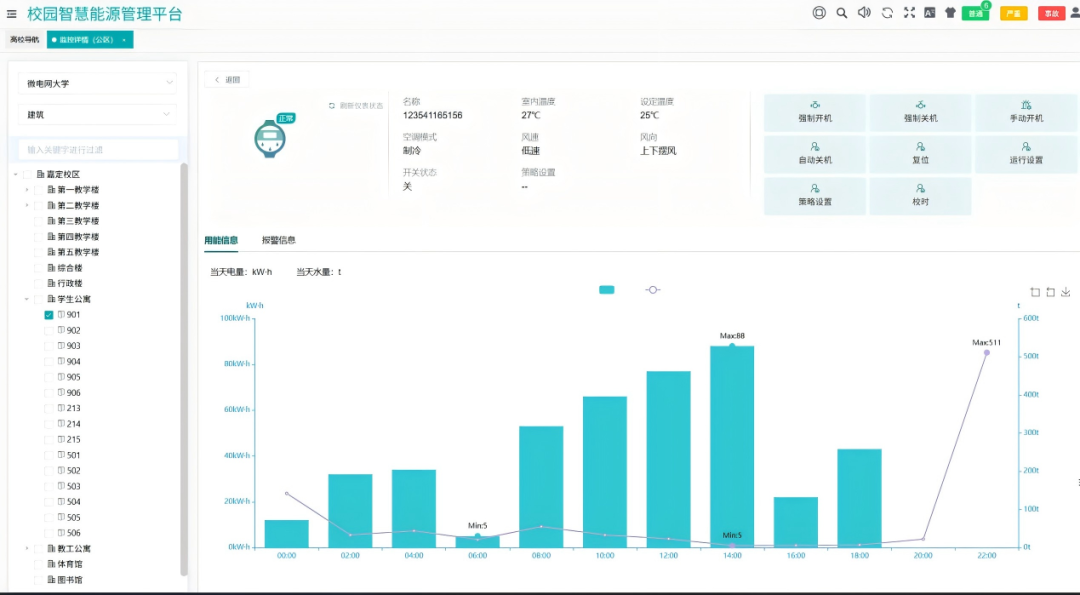Click the 校时 time sync button
This screenshot has height=595, width=1080.
click(x=920, y=196)
